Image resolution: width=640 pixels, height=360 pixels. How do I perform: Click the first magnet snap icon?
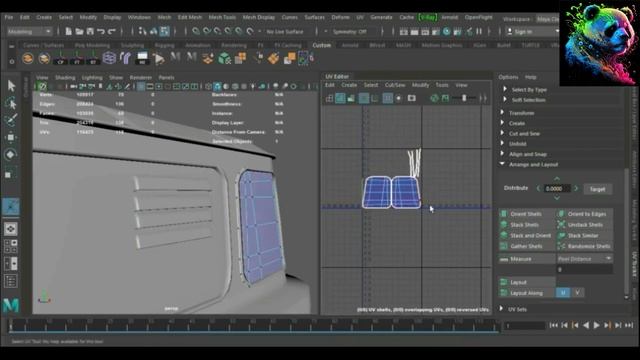pos(196,31)
